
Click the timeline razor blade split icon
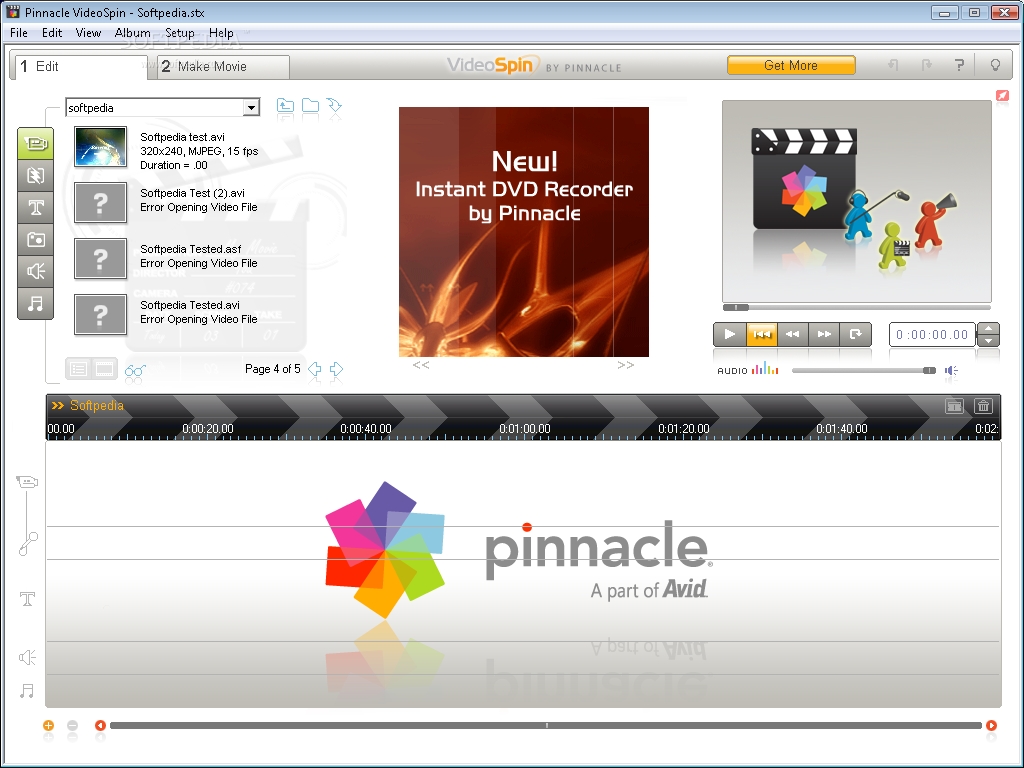(x=954, y=406)
